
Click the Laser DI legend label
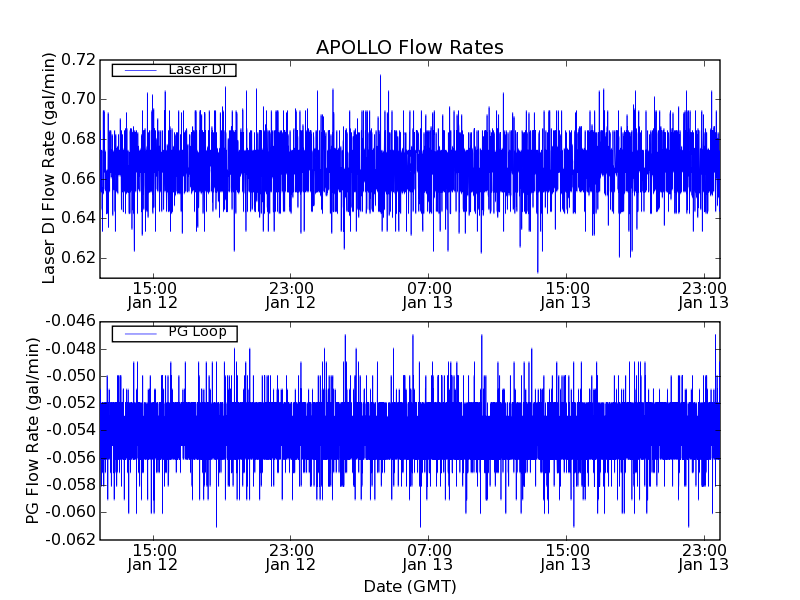tap(197, 69)
